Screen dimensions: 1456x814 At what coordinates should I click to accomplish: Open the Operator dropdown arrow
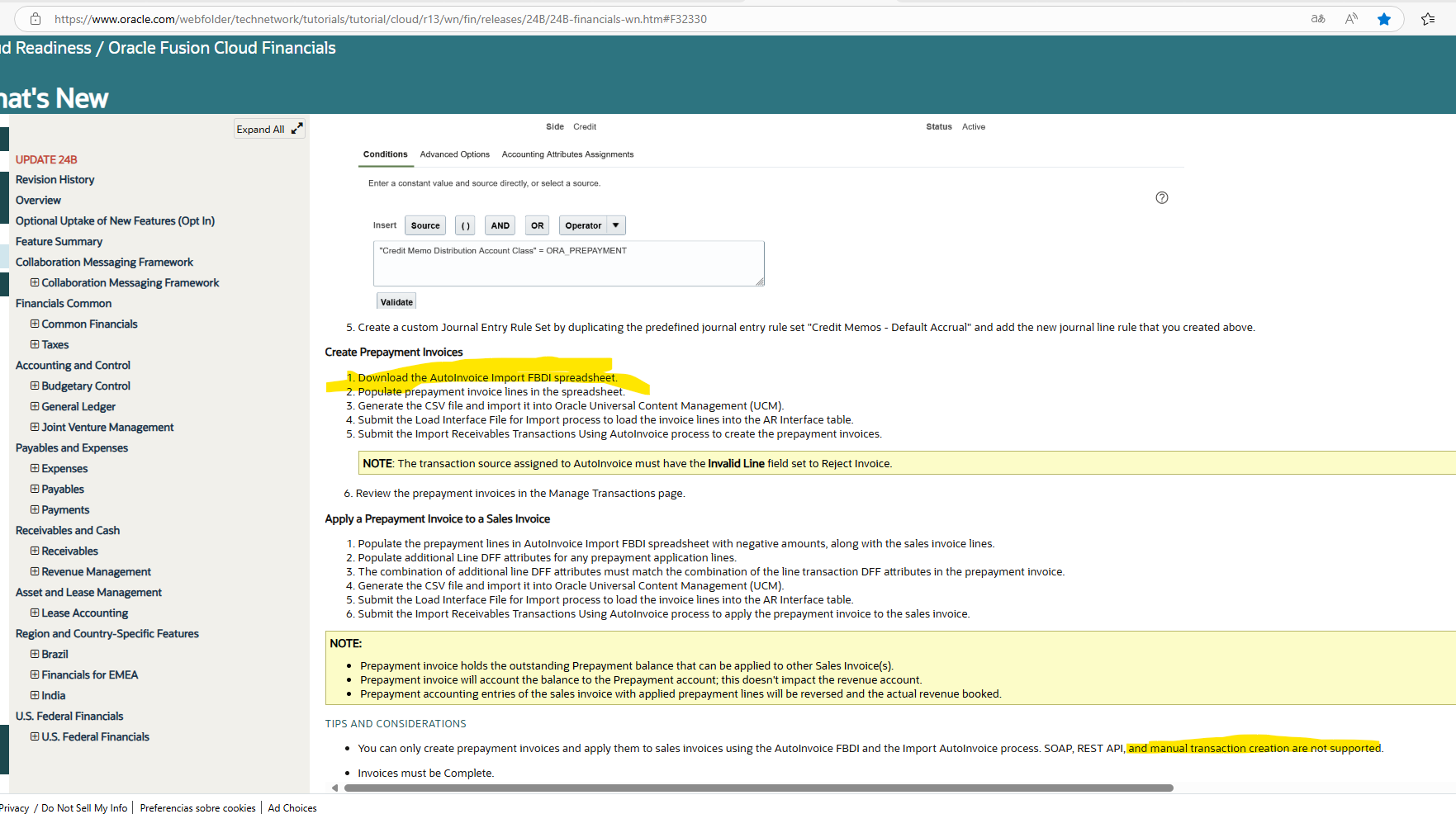[614, 225]
